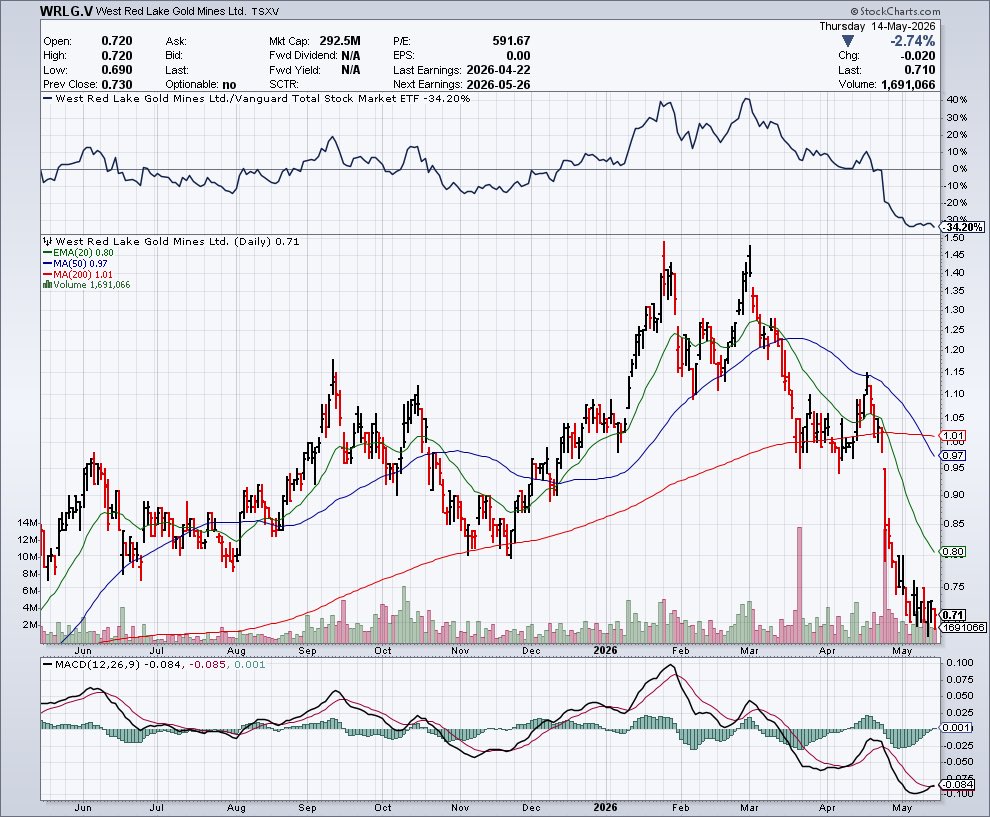Click the StockCharts.com watermark label

pyautogui.click(x=895, y=11)
